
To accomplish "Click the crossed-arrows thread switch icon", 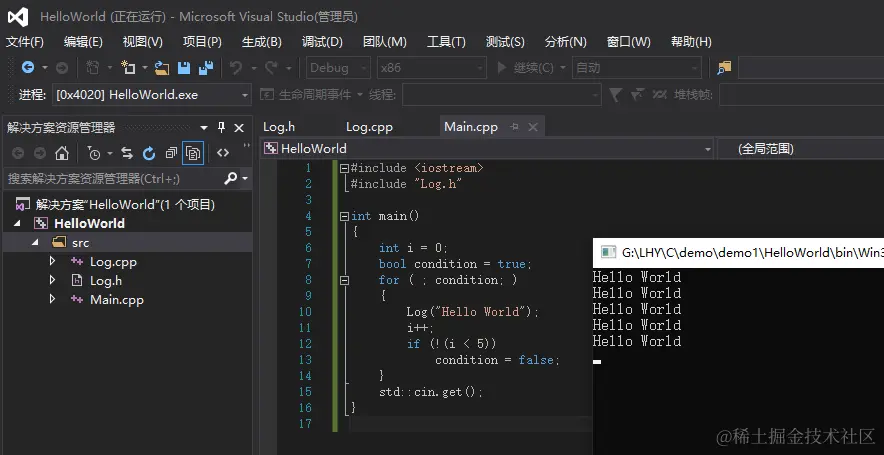I will pyautogui.click(x=660, y=95).
